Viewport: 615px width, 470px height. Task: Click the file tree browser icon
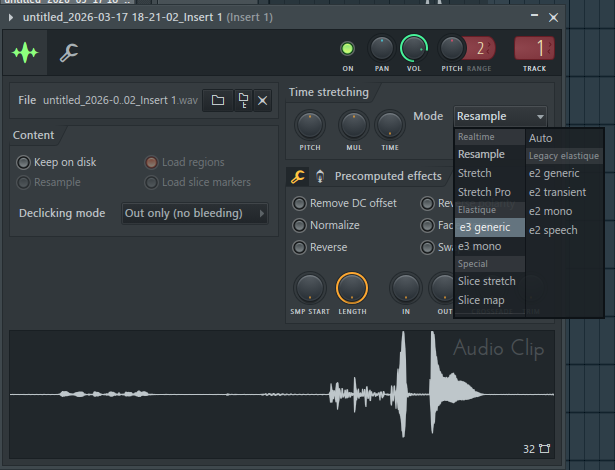coord(243,100)
